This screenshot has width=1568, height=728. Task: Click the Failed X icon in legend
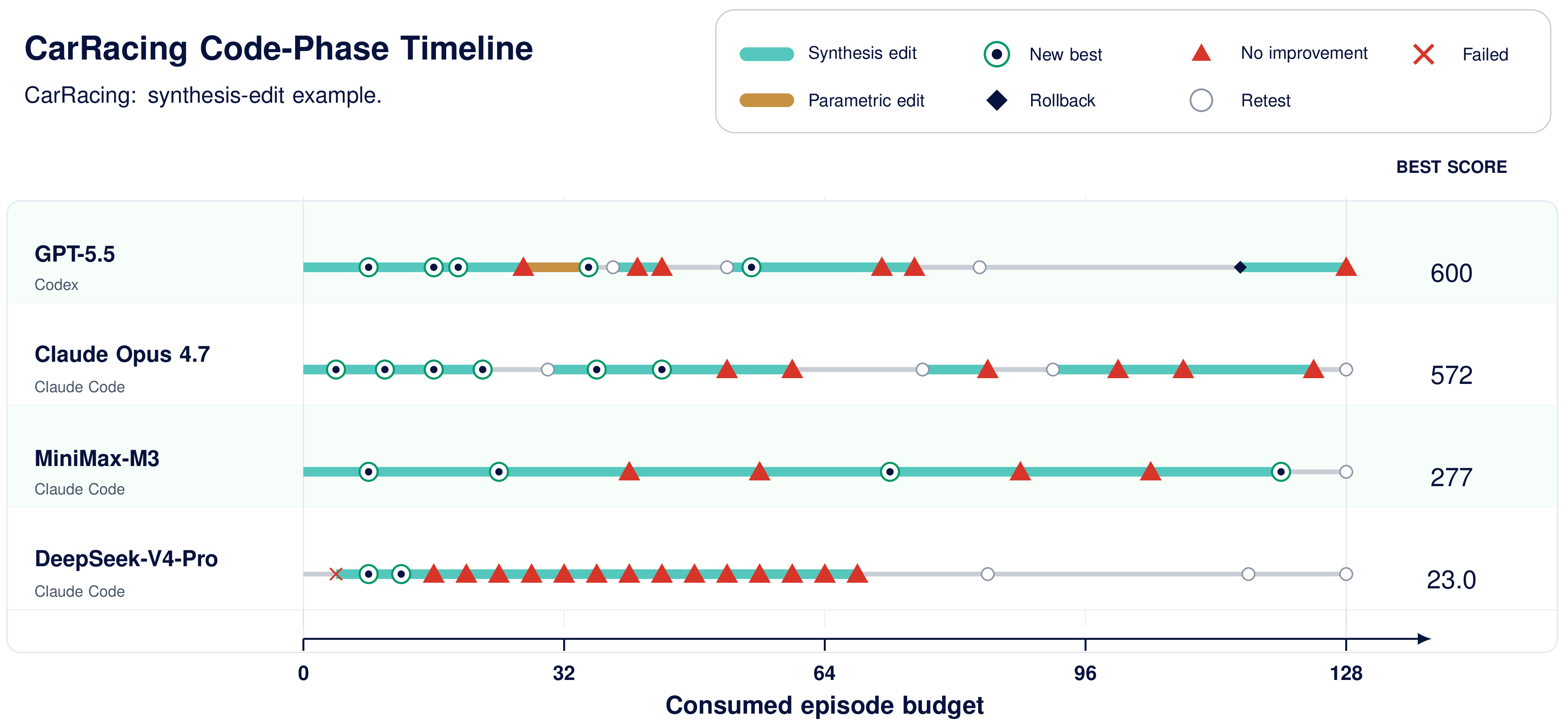click(x=1423, y=54)
